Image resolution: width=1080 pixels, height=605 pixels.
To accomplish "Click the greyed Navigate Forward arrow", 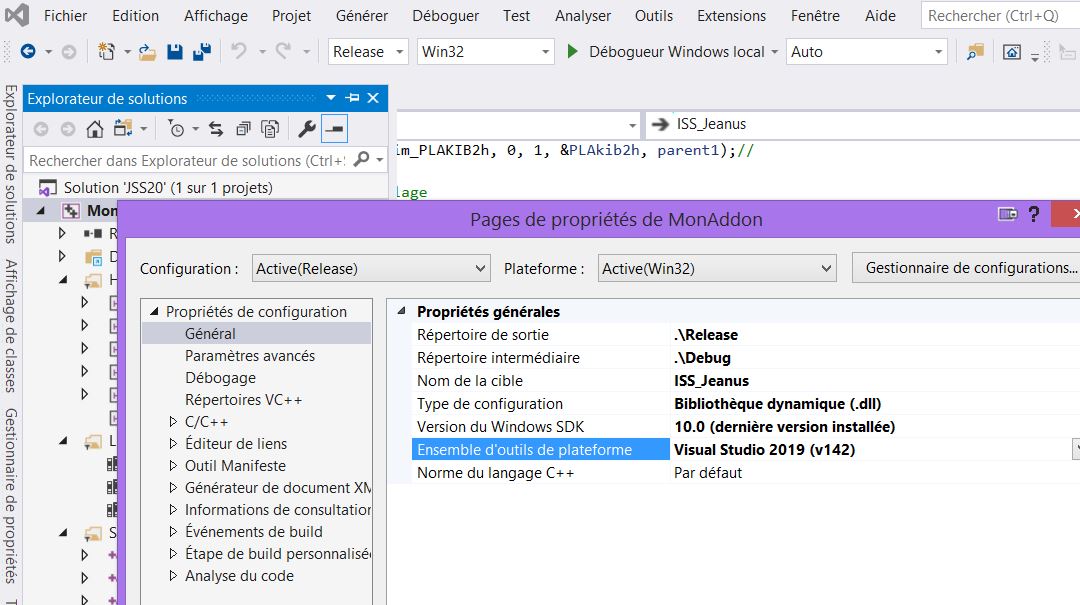I will point(69,52).
